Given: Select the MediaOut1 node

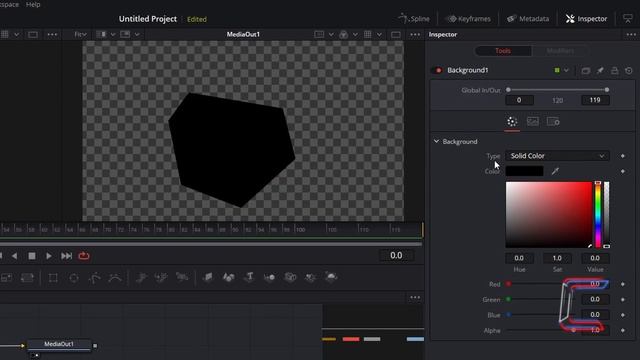Looking at the screenshot, I should [59, 344].
